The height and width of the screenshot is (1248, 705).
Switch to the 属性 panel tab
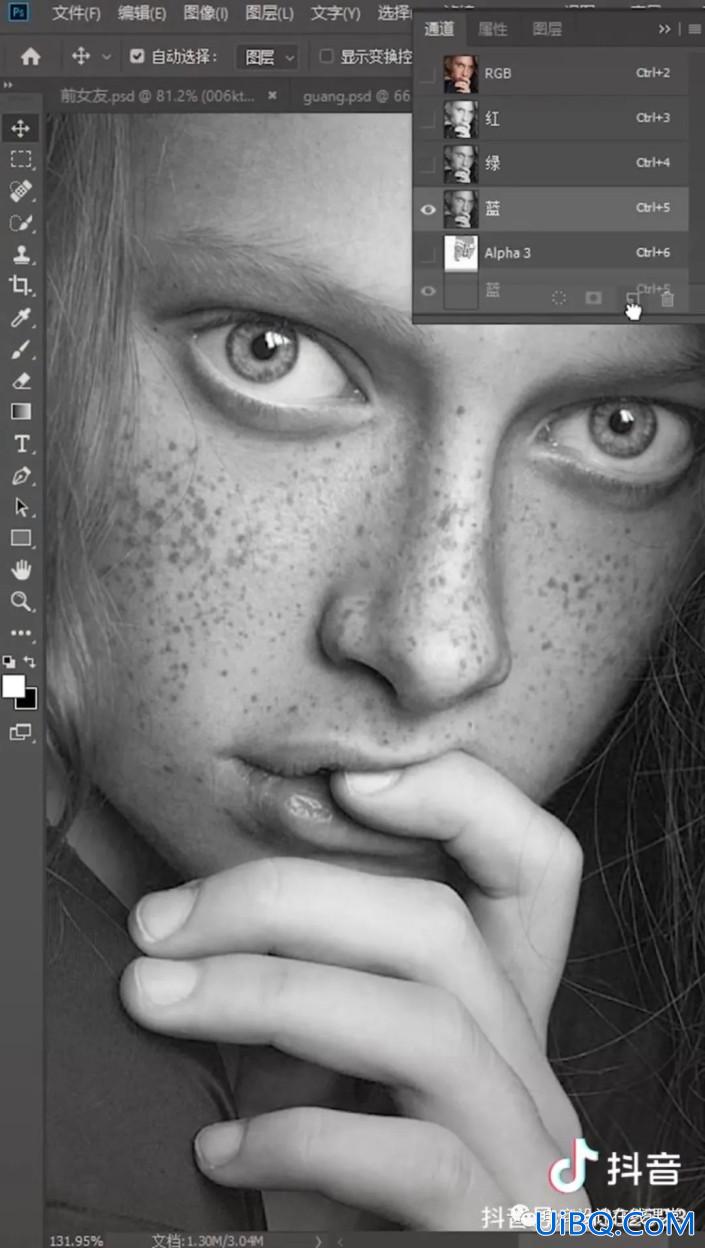(x=492, y=29)
